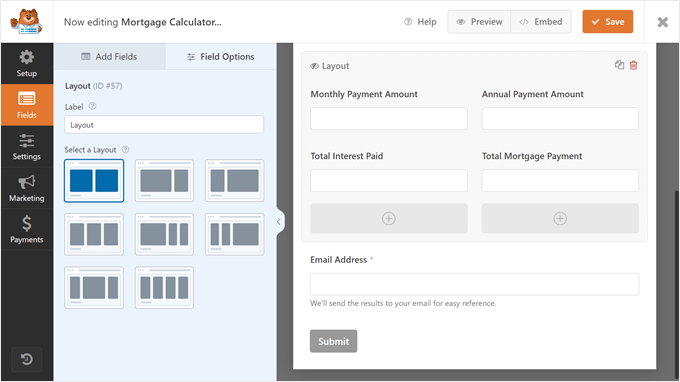Open the Payments panel
The width and height of the screenshot is (680, 382).
[x=26, y=230]
